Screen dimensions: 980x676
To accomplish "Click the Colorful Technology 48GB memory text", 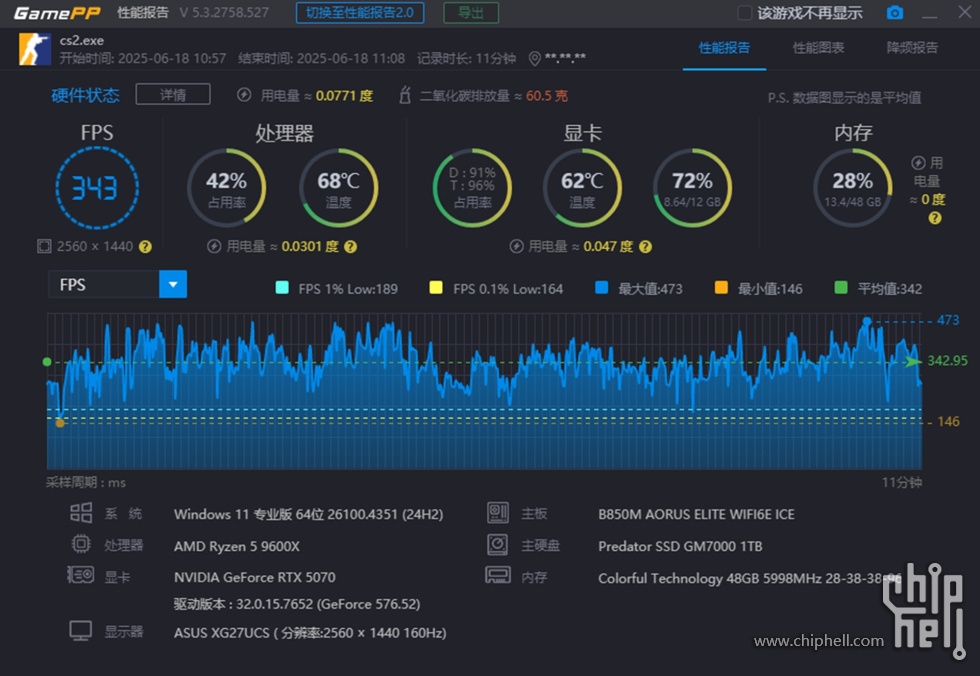I will [x=749, y=578].
